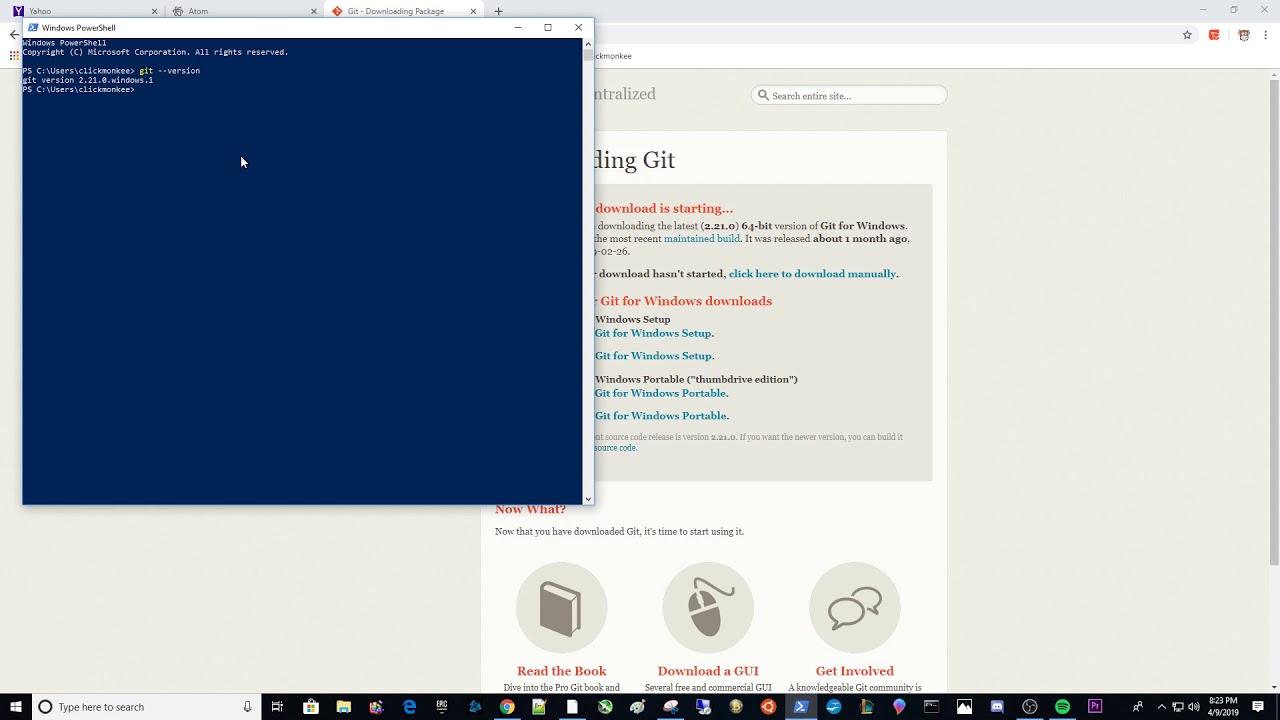This screenshot has height=720, width=1280.
Task: Click the Chrome back arrow
Action: tap(13, 35)
